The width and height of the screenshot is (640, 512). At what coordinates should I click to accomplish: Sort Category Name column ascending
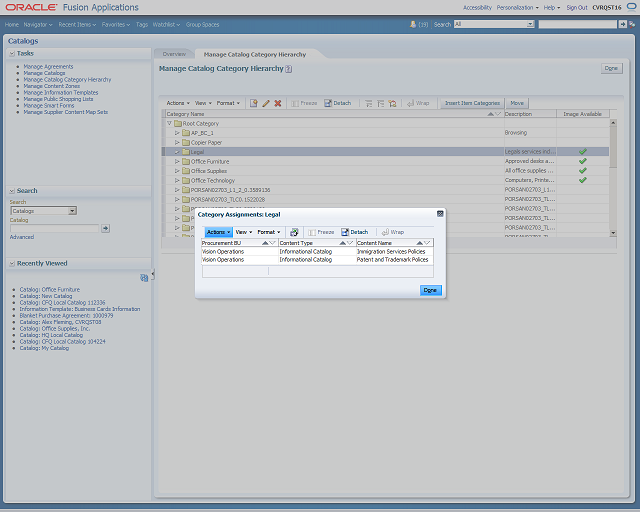[x=490, y=114]
